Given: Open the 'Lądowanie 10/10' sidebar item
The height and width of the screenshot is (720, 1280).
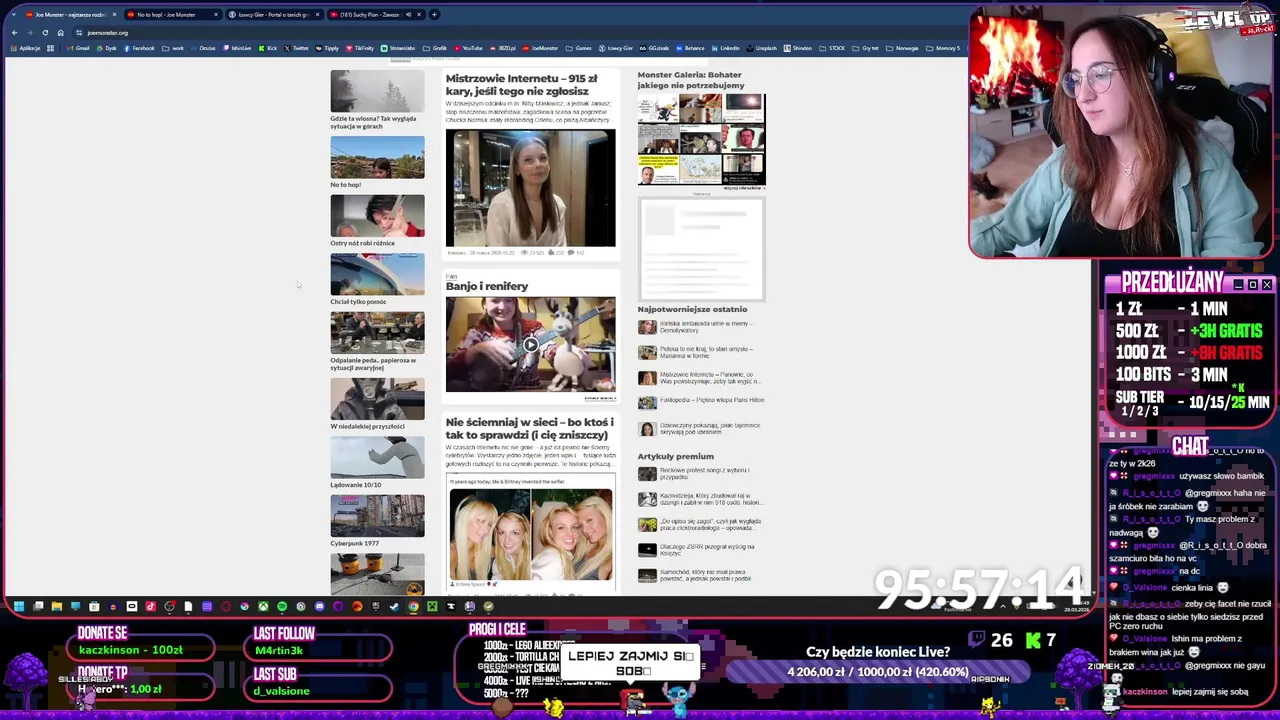Looking at the screenshot, I should (x=356, y=485).
